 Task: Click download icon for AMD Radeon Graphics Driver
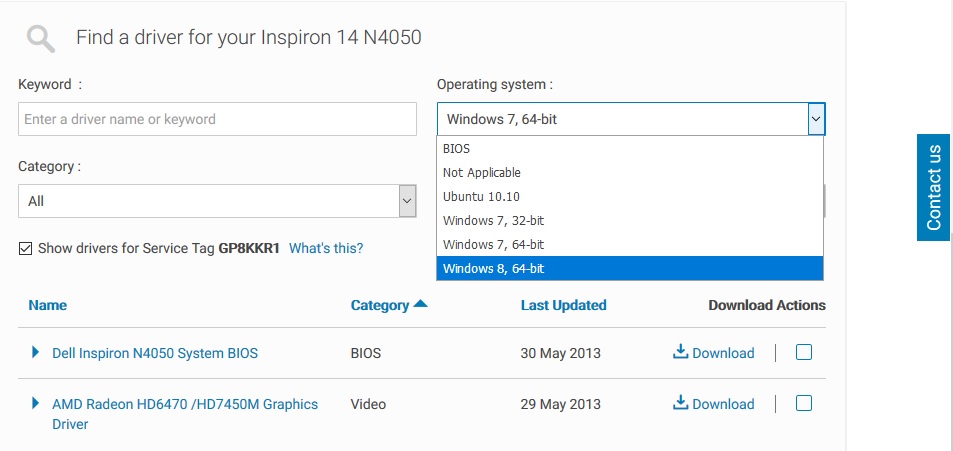pyautogui.click(x=680, y=403)
